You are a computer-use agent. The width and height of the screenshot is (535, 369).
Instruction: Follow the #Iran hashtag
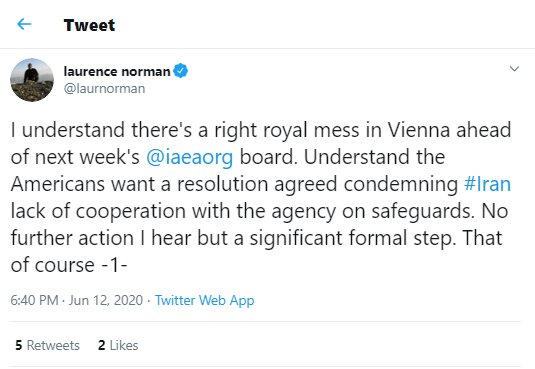(x=487, y=184)
